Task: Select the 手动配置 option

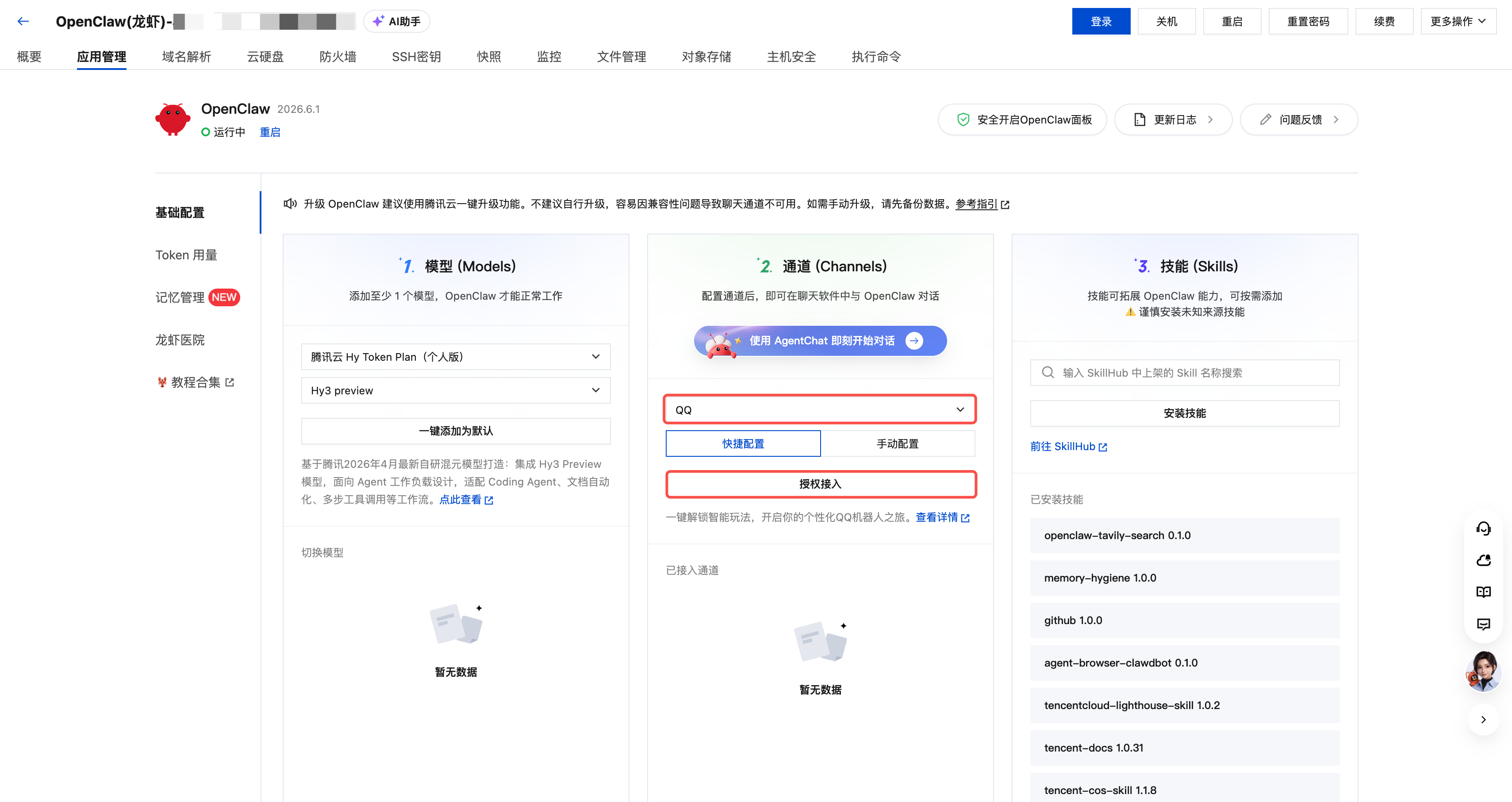Action: coord(898,444)
